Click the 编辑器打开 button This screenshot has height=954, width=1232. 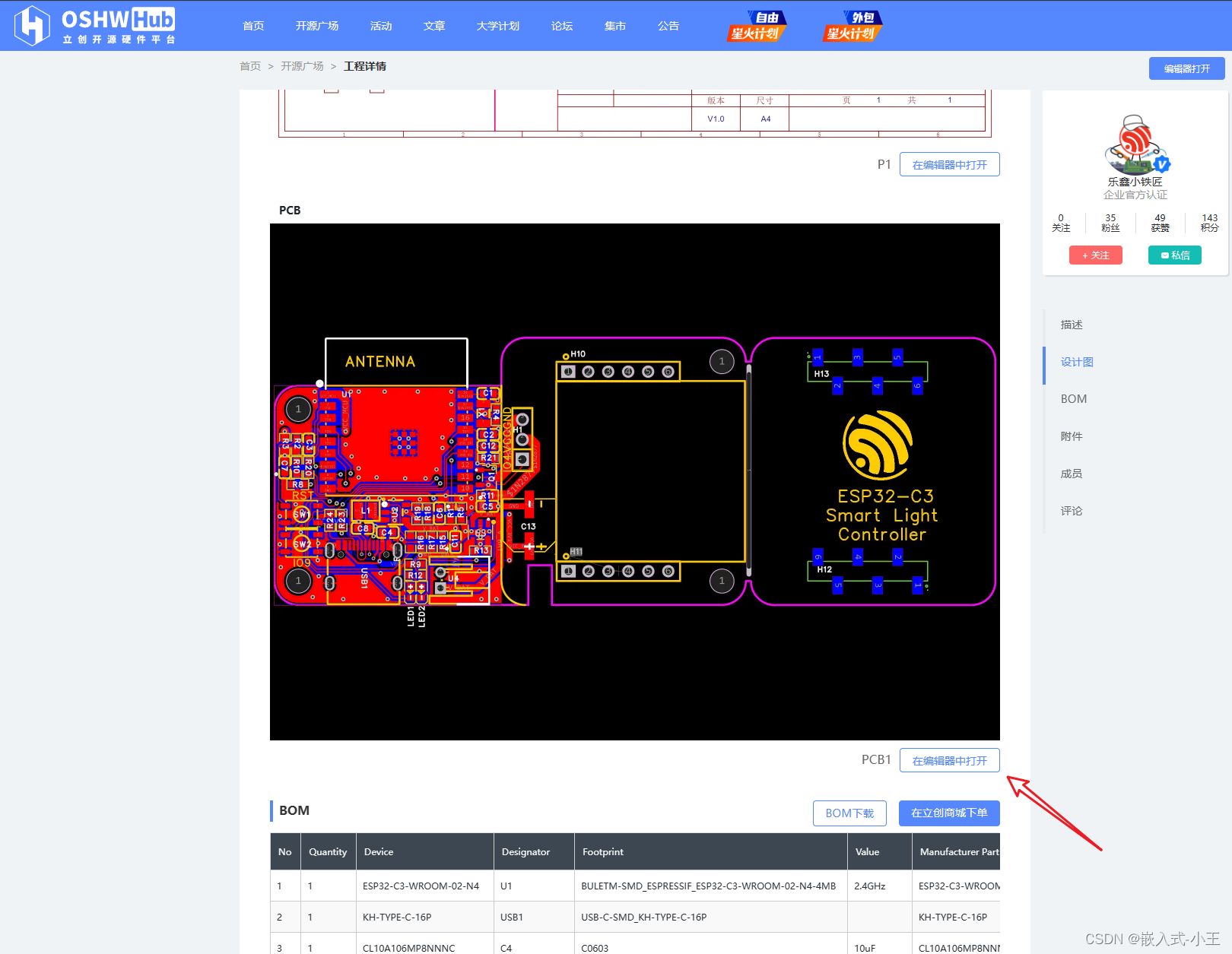pos(1187,68)
